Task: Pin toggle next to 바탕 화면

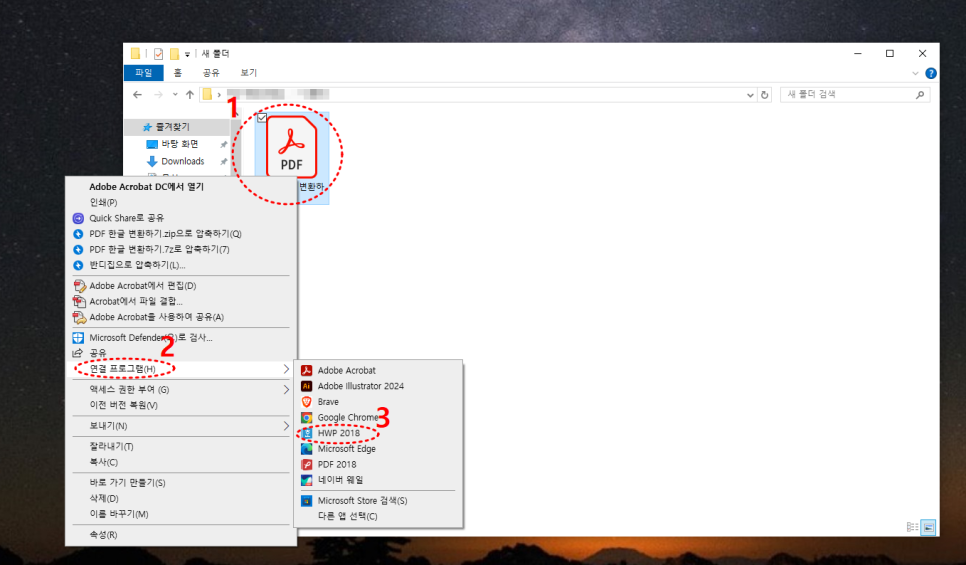Action: (x=224, y=144)
